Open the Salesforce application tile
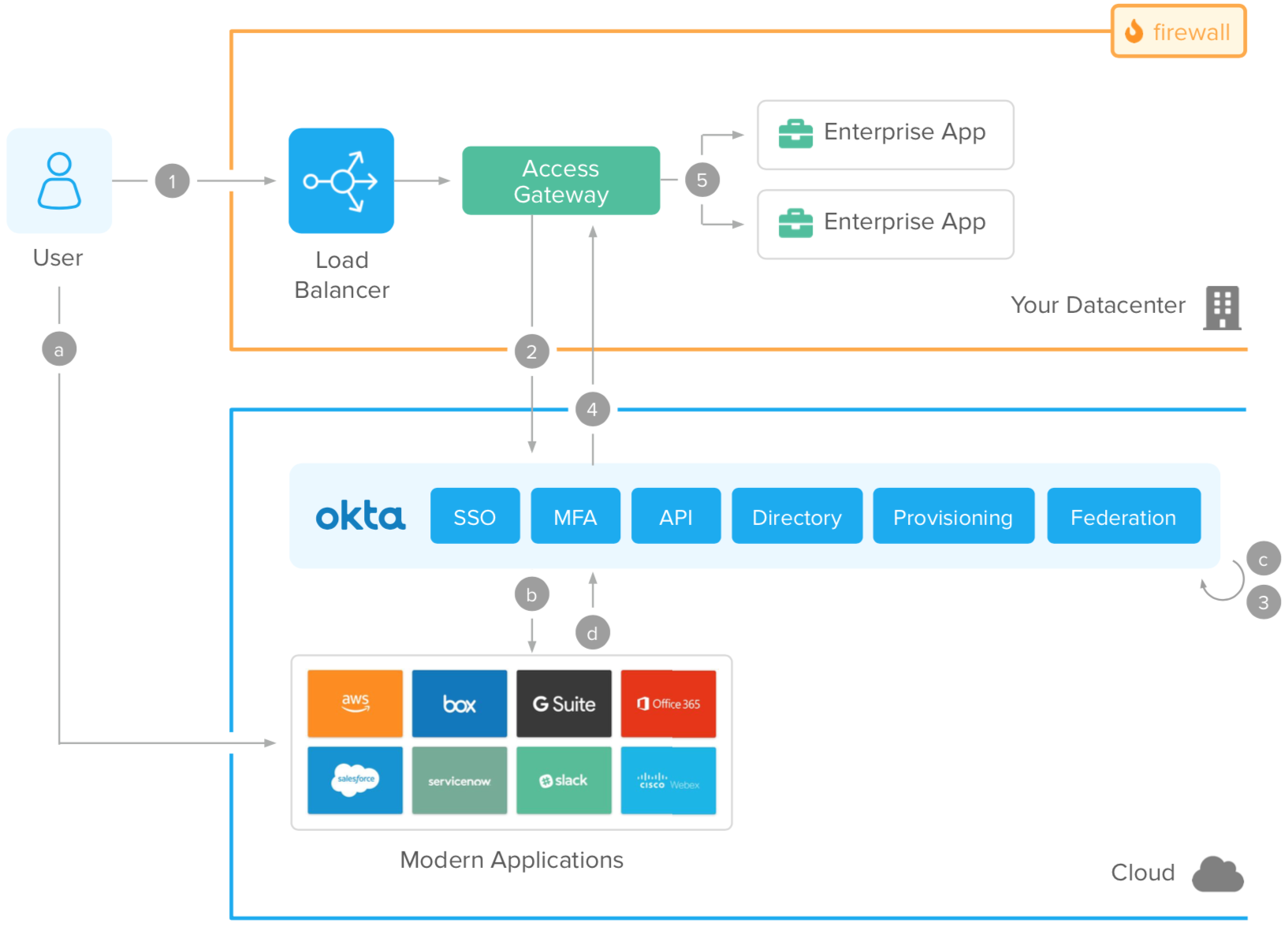1288x927 pixels. tap(355, 780)
